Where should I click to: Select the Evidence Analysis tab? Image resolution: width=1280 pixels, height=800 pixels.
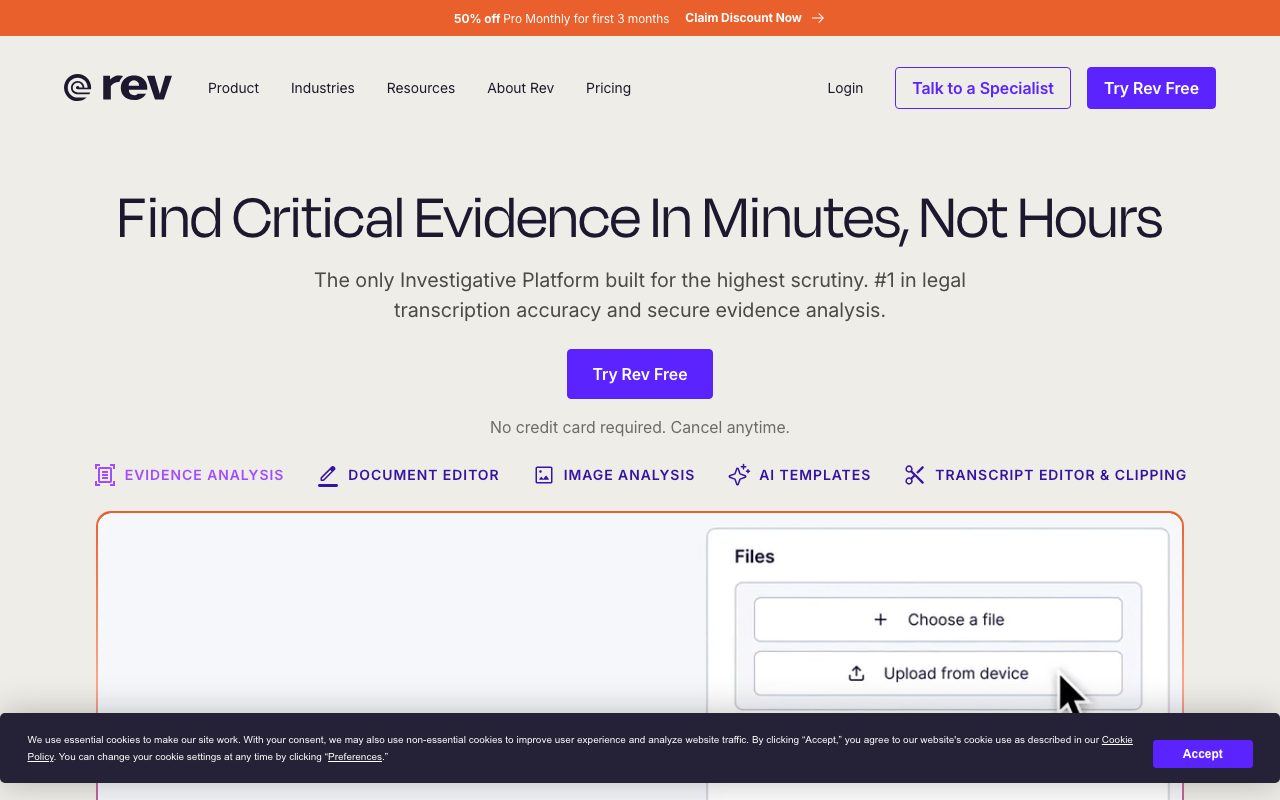(189, 475)
